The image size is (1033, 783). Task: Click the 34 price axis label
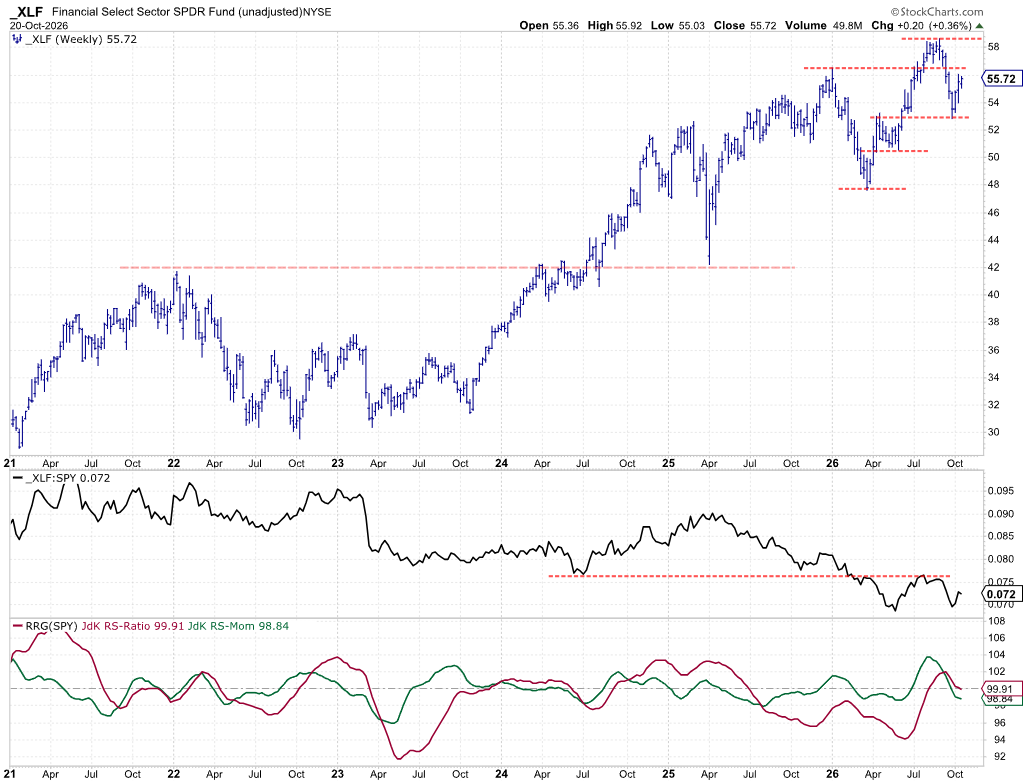(x=993, y=377)
